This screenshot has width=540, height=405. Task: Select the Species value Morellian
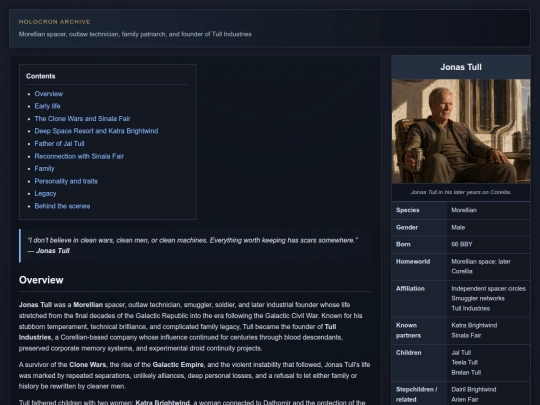pos(464,210)
